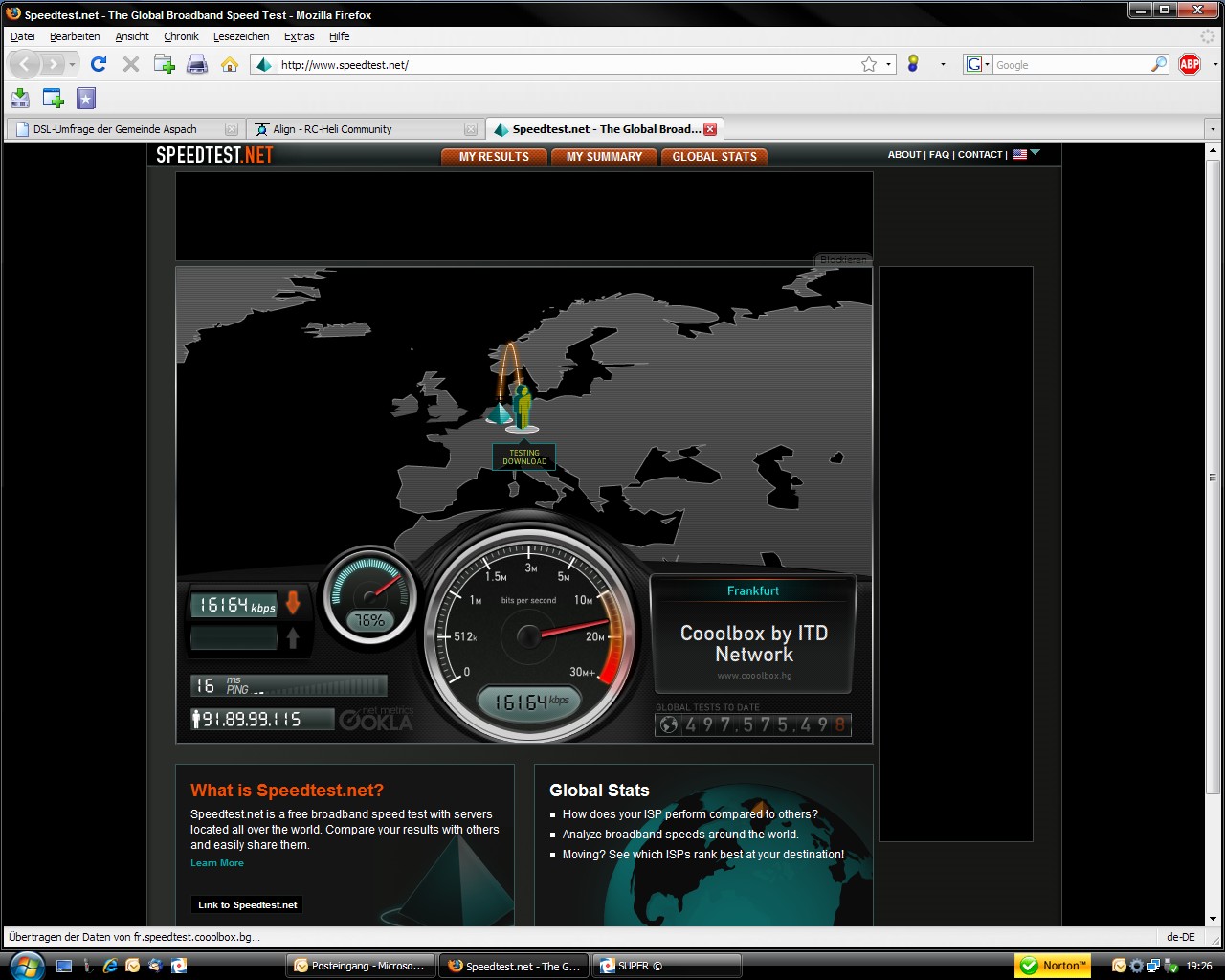Click the Print toolbar icon
Screen dimensions: 1225x980
coord(197,64)
